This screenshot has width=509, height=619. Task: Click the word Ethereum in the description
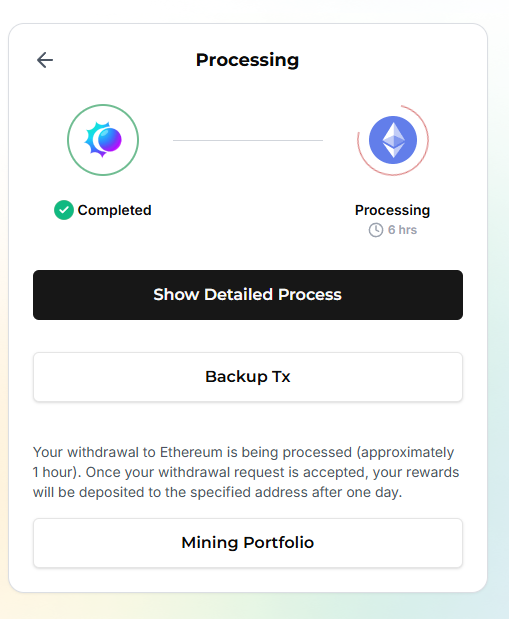[x=191, y=452]
